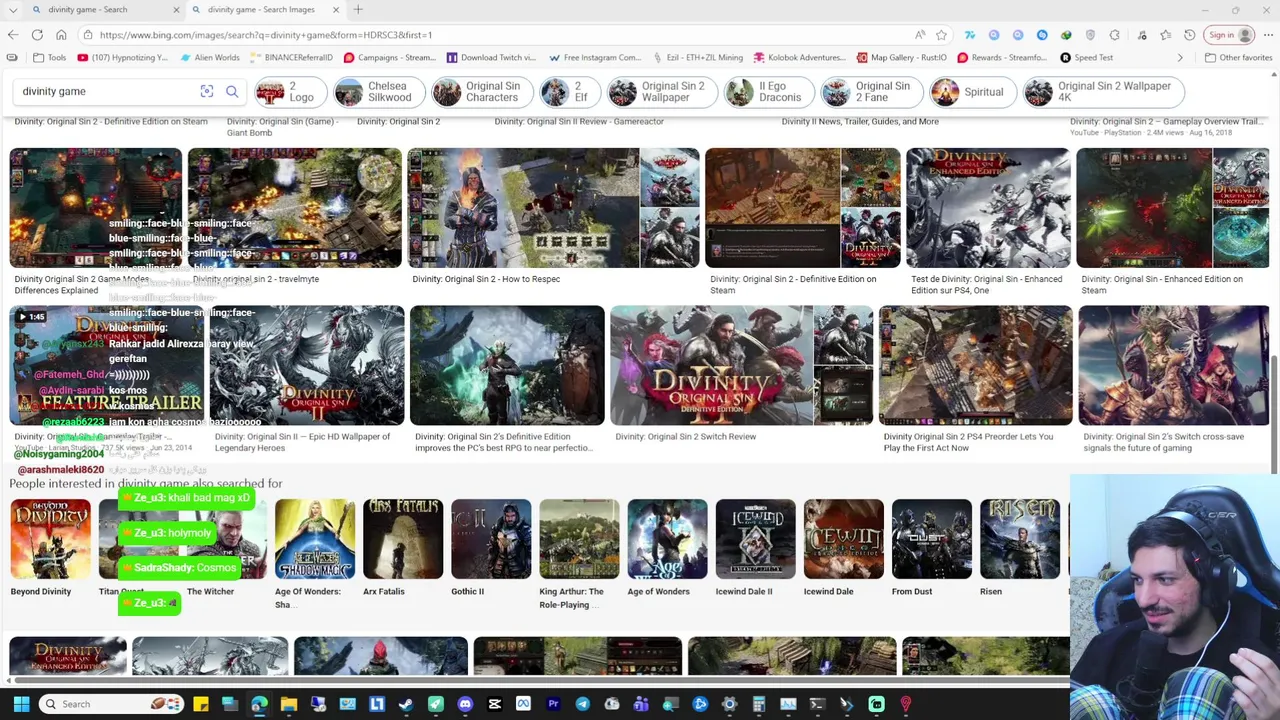This screenshot has width=1280, height=720.
Task: Open Microsoft Teams from the taskbar
Action: (x=641, y=704)
